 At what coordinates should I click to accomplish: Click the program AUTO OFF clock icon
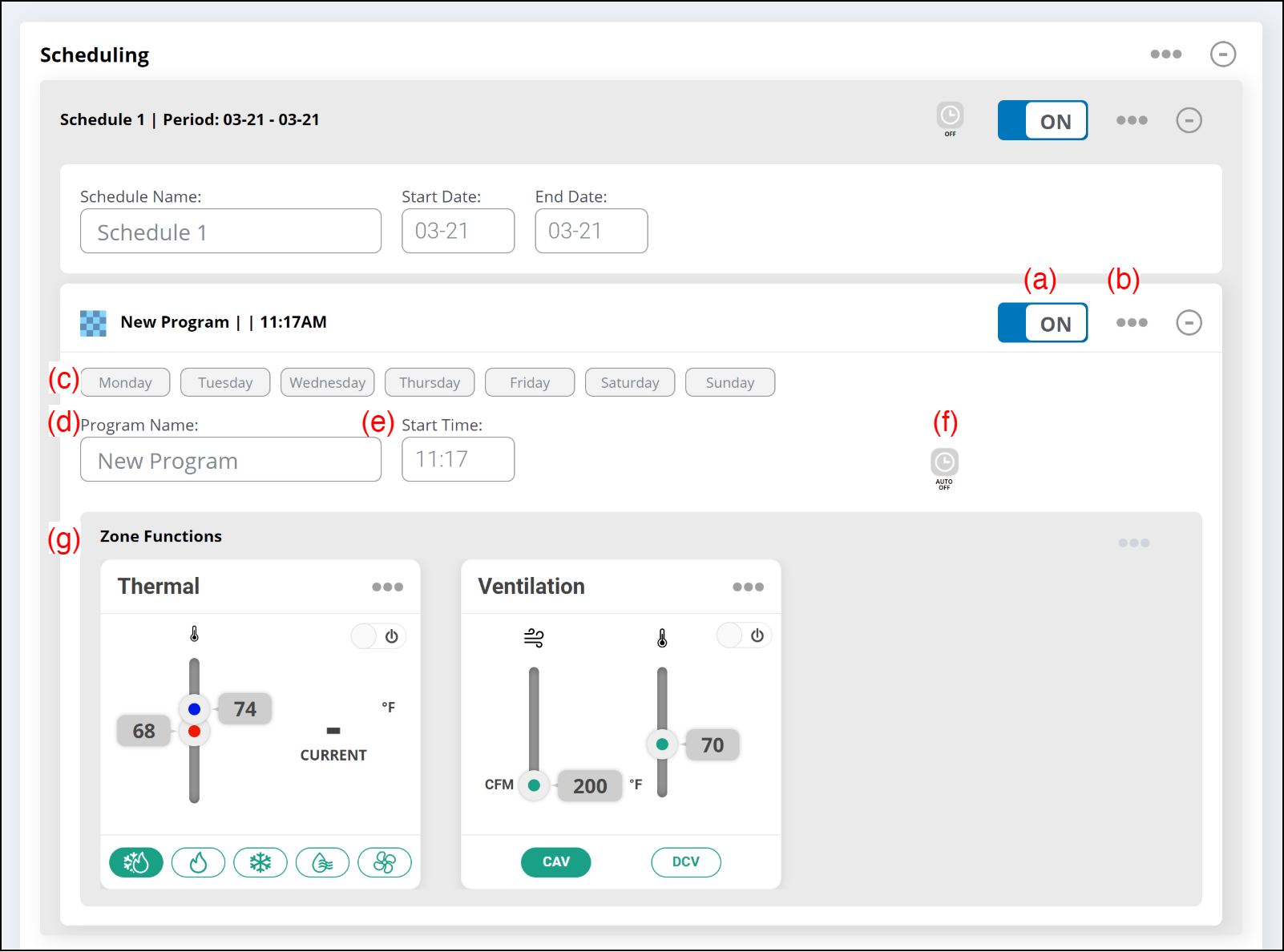click(944, 463)
